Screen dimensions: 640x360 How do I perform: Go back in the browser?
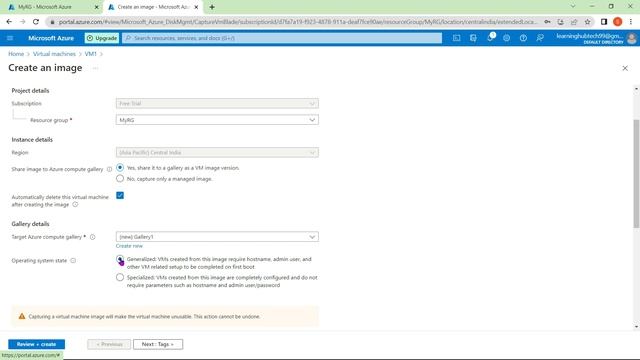click(9, 22)
